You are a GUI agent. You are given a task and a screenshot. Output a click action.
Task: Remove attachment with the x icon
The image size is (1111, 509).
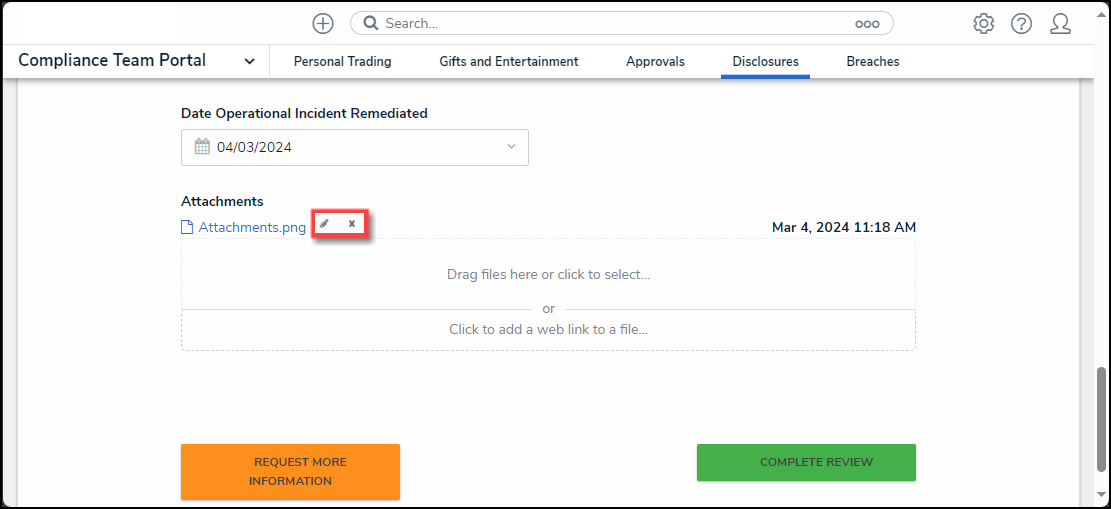[x=352, y=224]
